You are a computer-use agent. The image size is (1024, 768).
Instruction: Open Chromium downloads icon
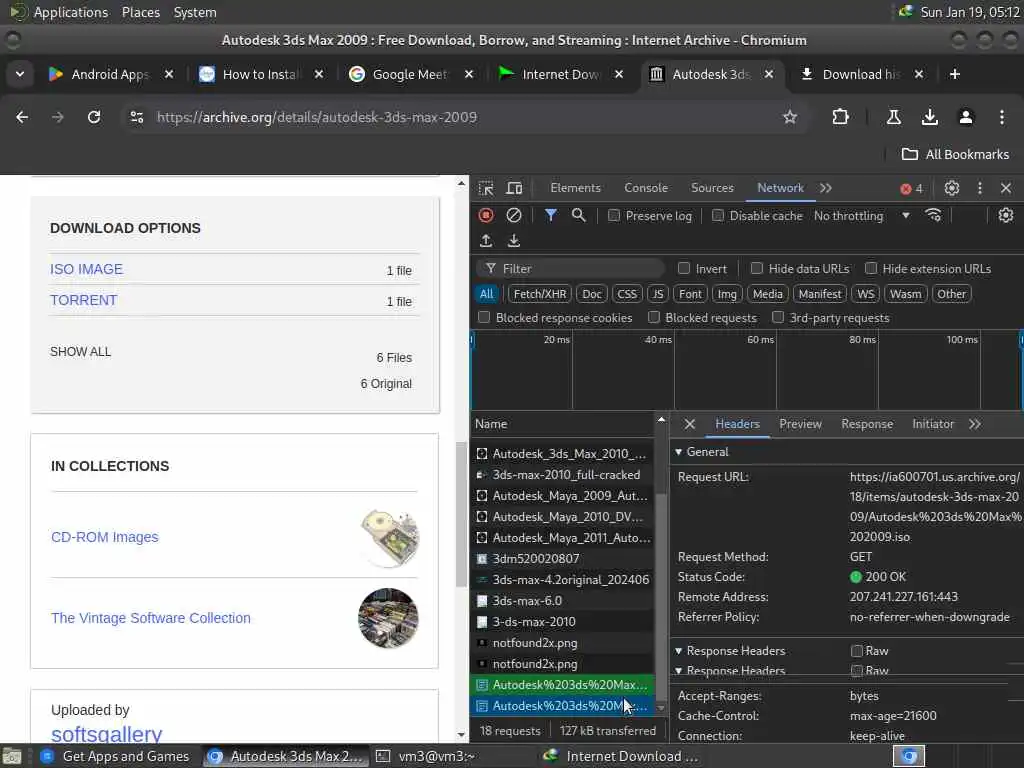[929, 117]
